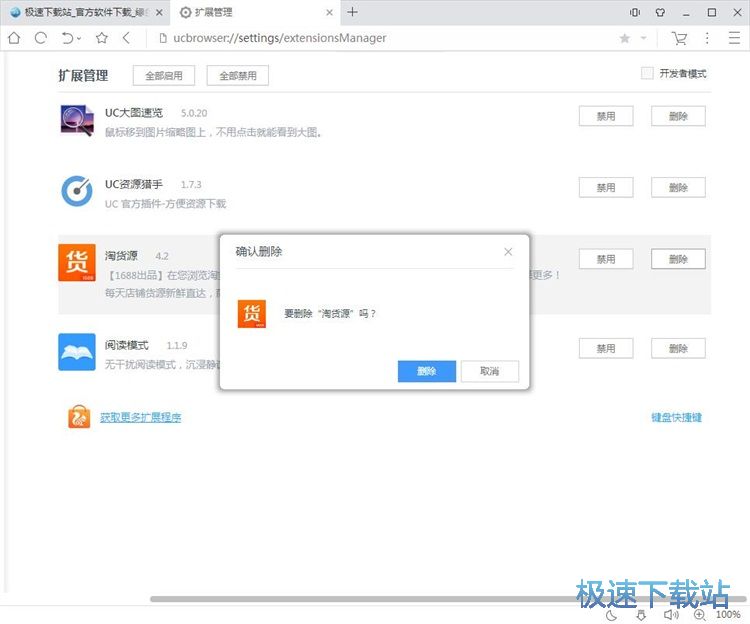Click the zoom magnifier icon
The image size is (750, 624).
coord(700,615)
